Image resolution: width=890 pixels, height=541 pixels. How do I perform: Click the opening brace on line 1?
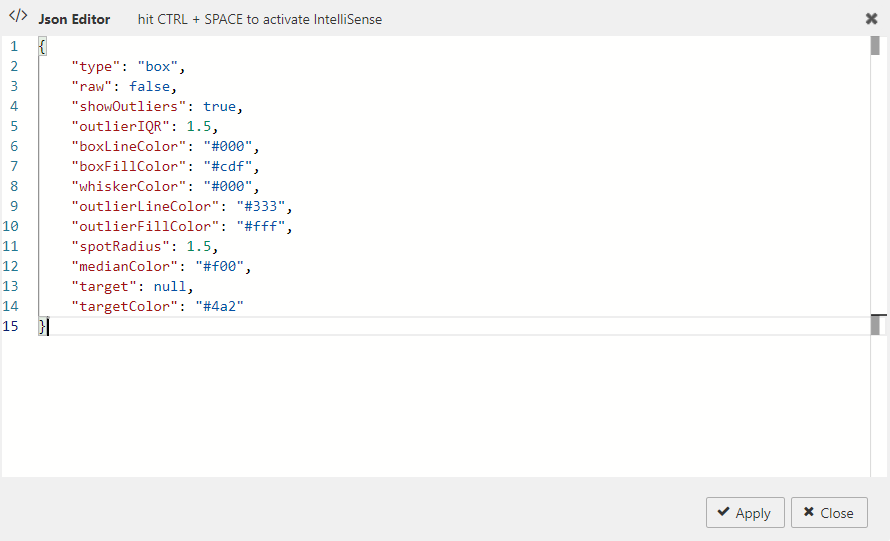coord(42,47)
